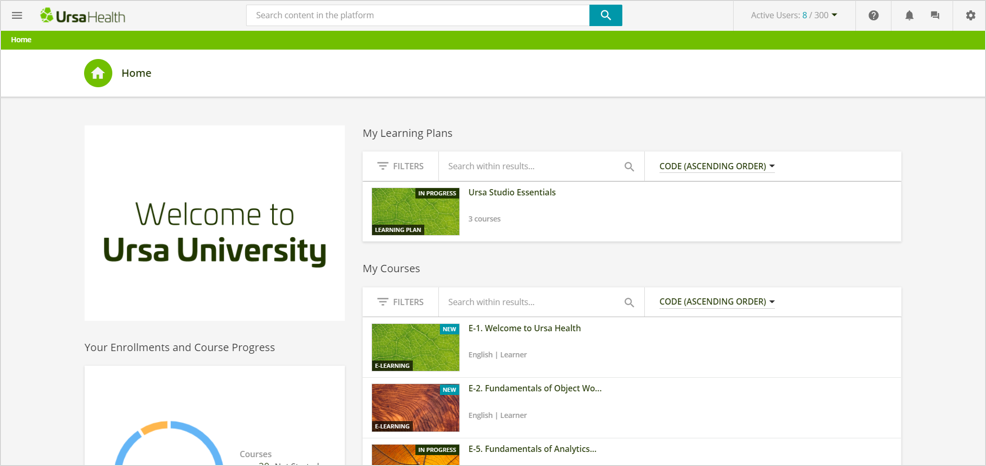
Task: Click the enrollment progress donut chart
Action: pos(169,443)
